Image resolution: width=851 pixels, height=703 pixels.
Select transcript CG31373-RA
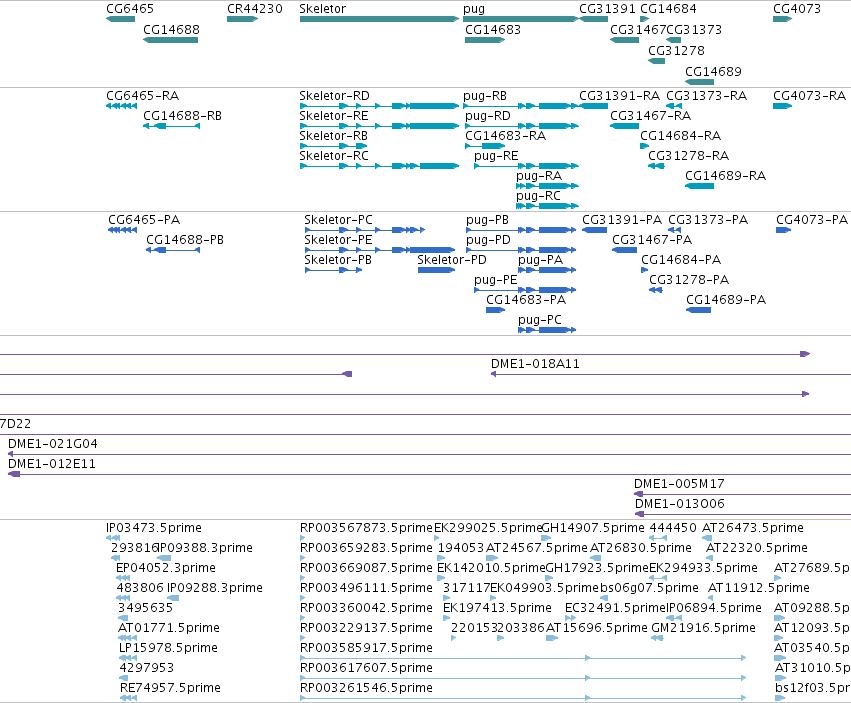[707, 96]
